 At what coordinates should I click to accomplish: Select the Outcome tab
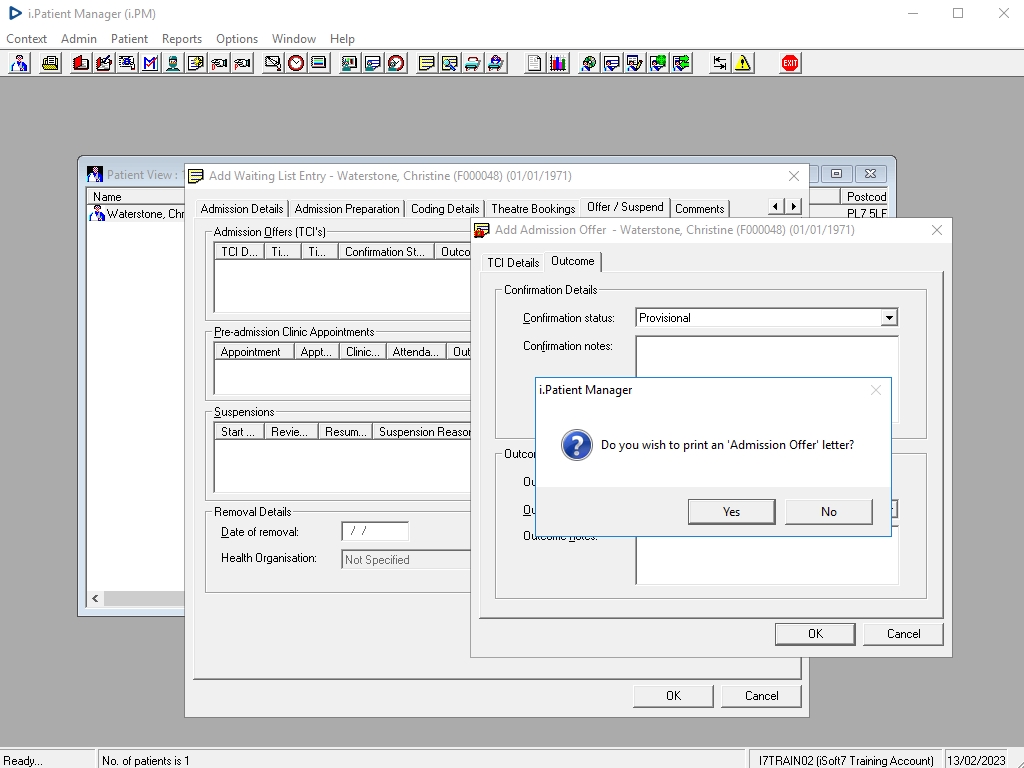[x=573, y=261]
